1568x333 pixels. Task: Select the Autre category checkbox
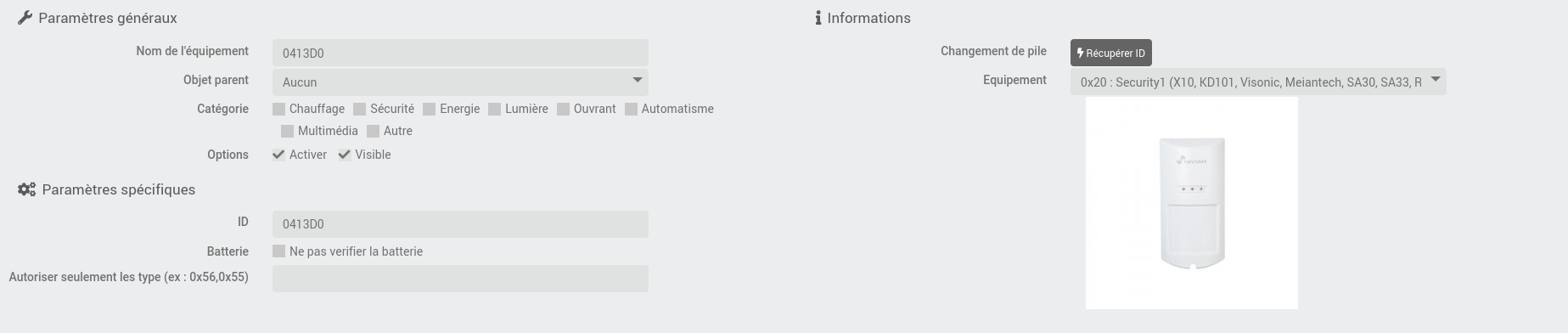click(373, 131)
